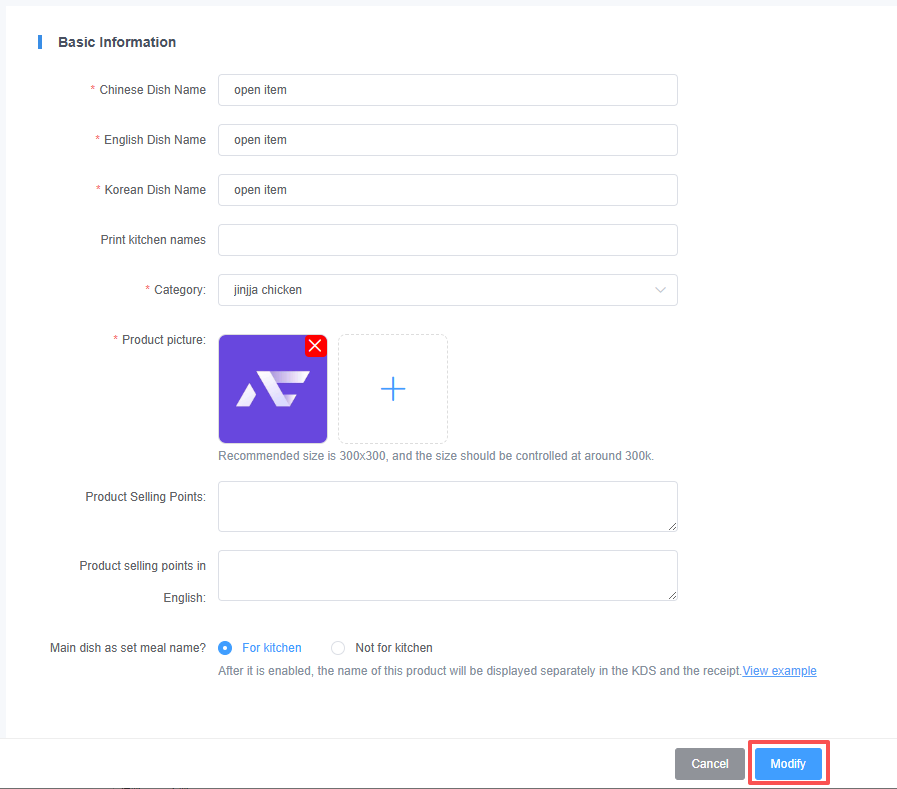The width and height of the screenshot is (897, 789).
Task: Click the empty Print kitchen names field
Action: (447, 240)
